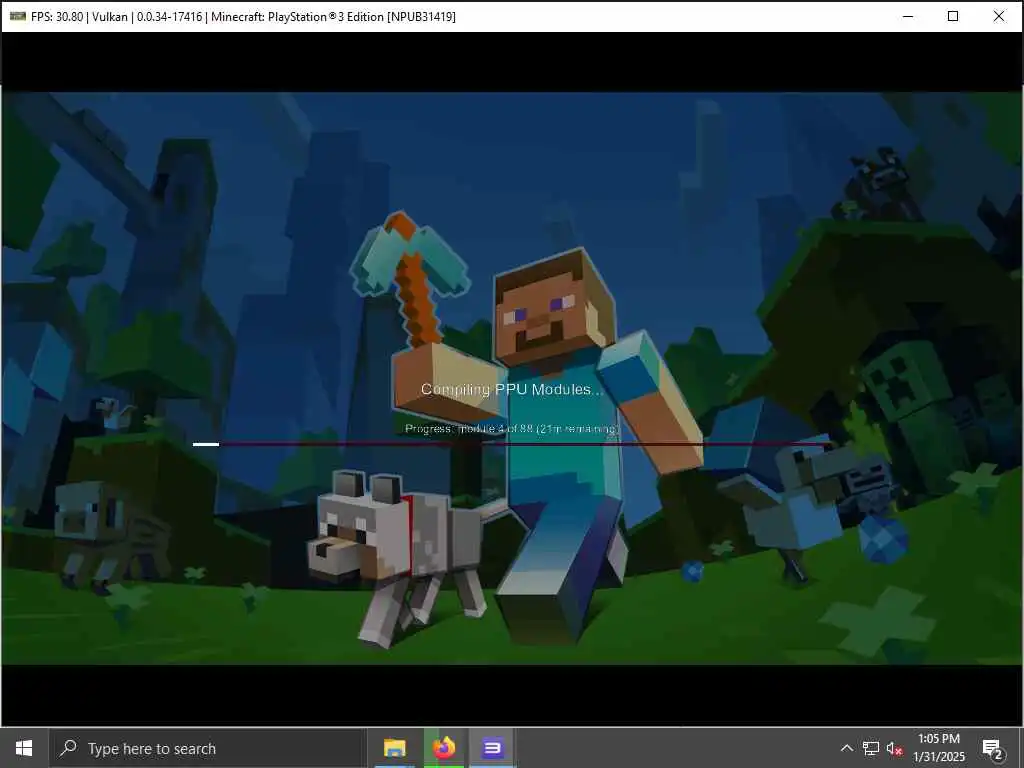
Task: Open the clock showing 1:05 PM
Action: tap(939, 748)
